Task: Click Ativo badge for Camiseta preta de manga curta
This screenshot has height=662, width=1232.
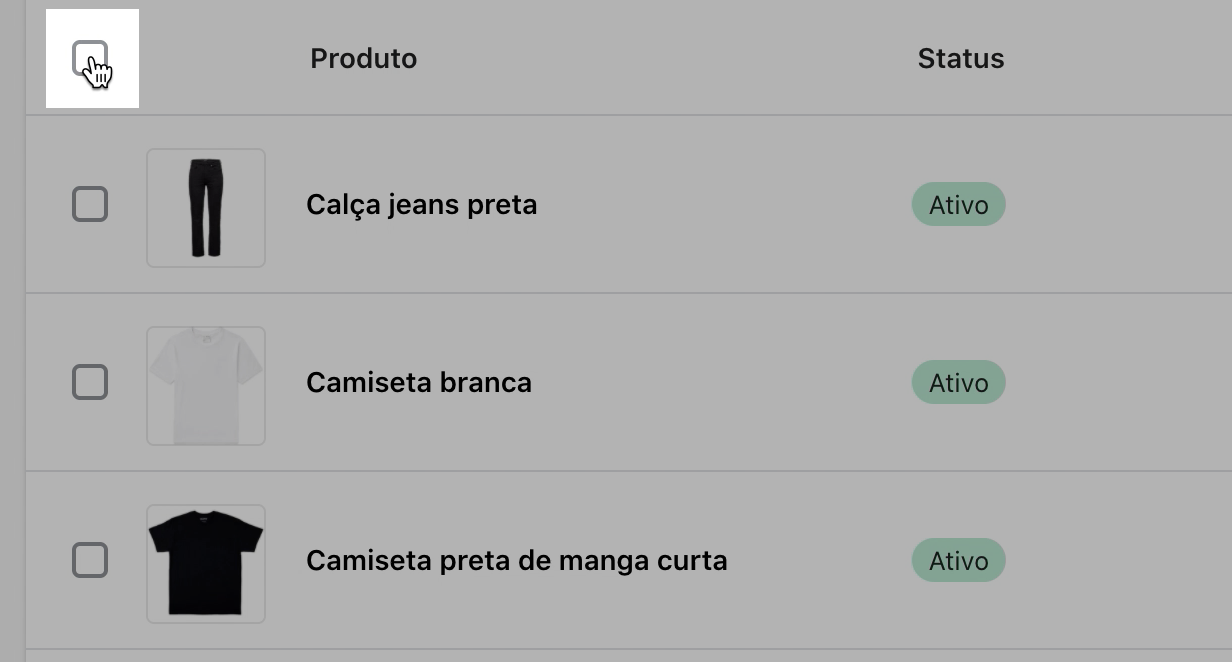Action: click(958, 561)
